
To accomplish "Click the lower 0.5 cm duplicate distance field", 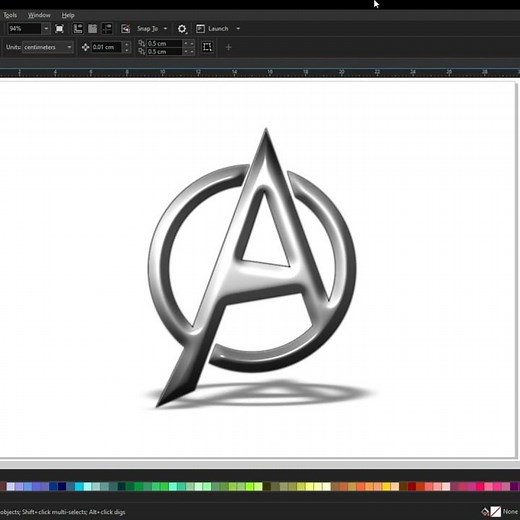I will point(165,51).
